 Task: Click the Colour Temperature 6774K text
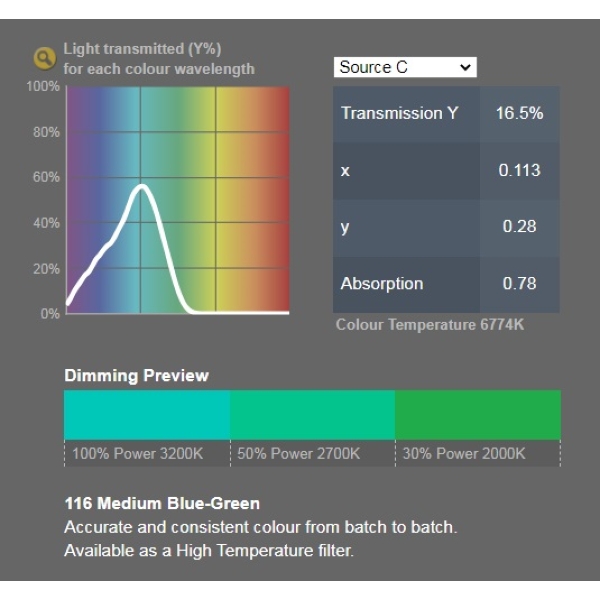(x=430, y=325)
